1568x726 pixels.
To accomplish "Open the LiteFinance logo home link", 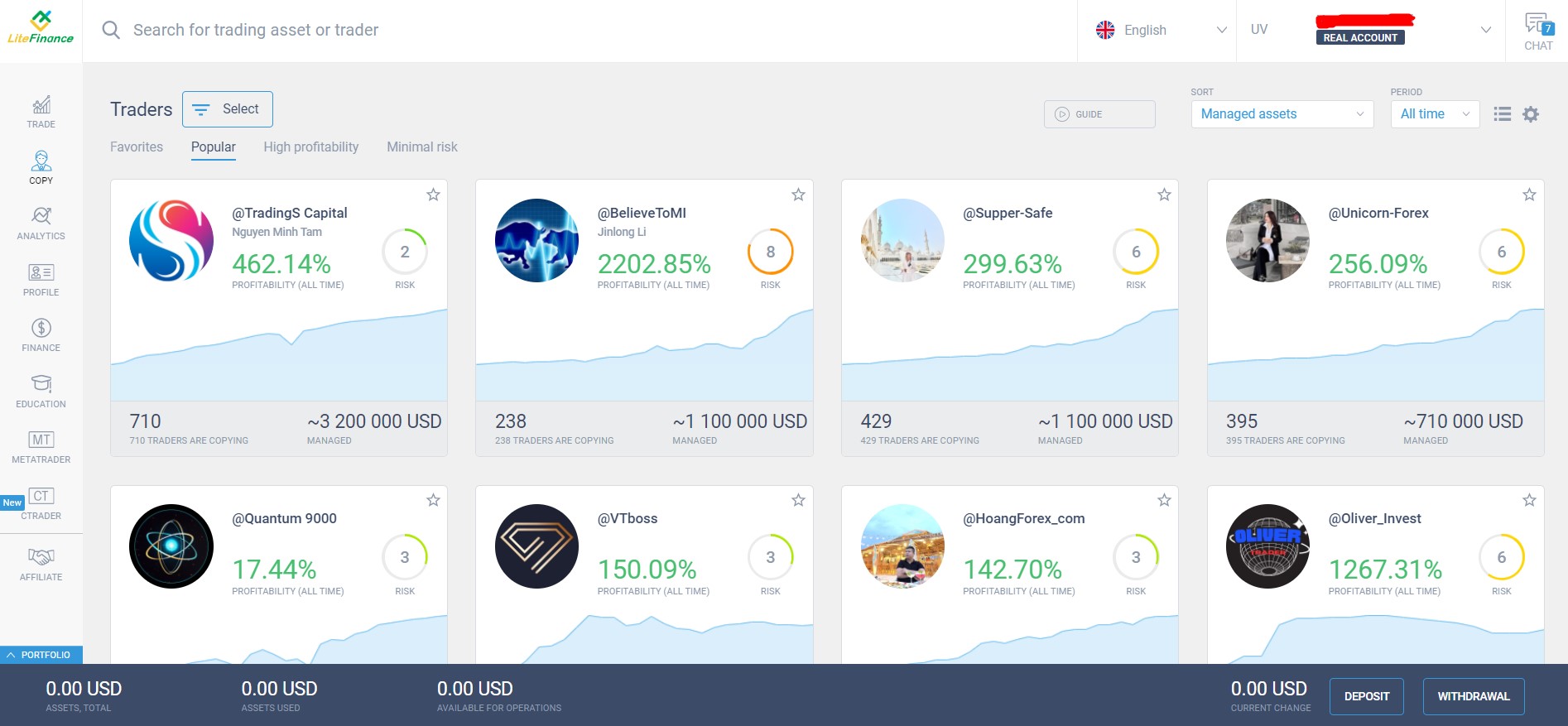I will [41, 28].
